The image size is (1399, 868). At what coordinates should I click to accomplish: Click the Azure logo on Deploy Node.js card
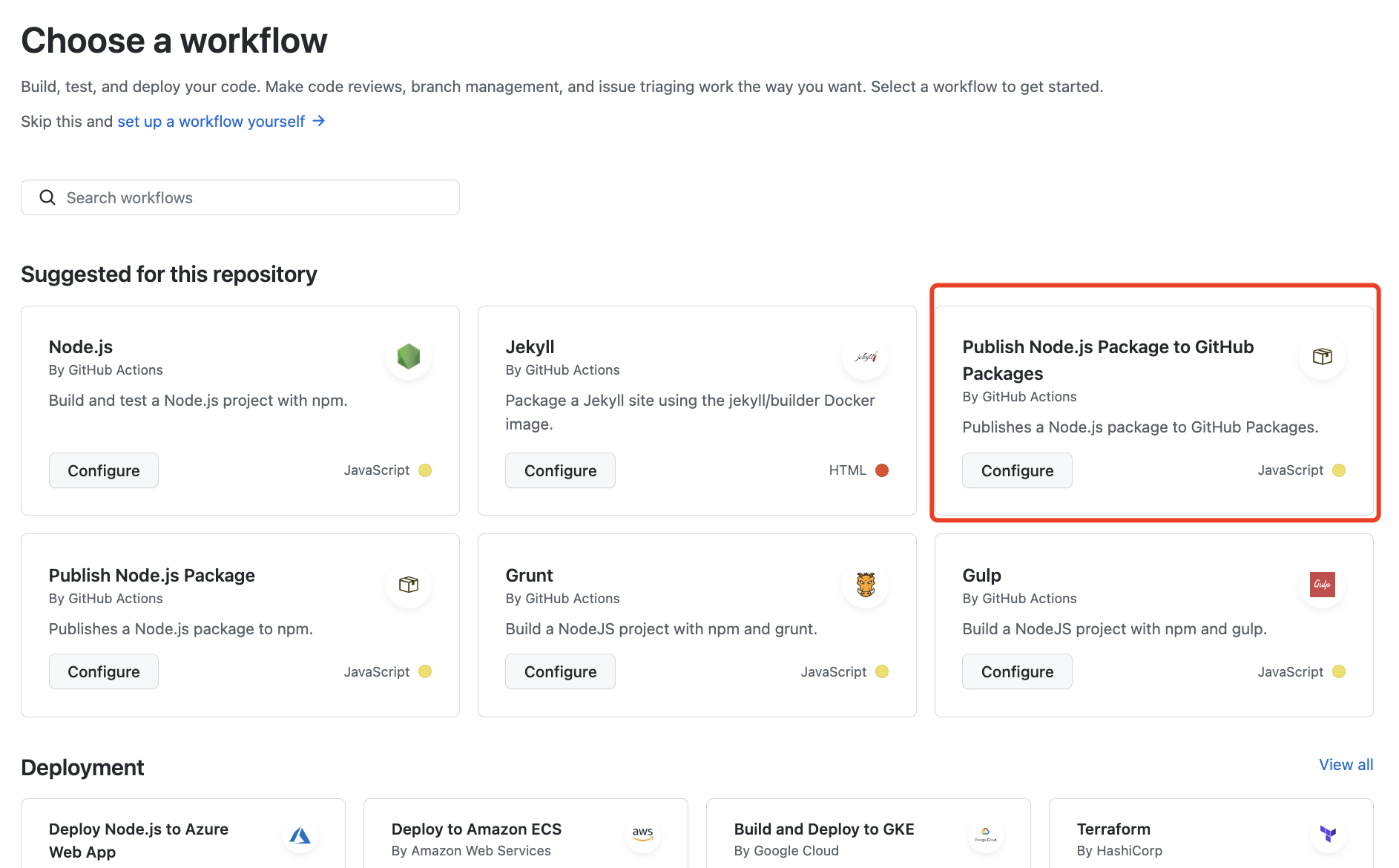pos(300,835)
